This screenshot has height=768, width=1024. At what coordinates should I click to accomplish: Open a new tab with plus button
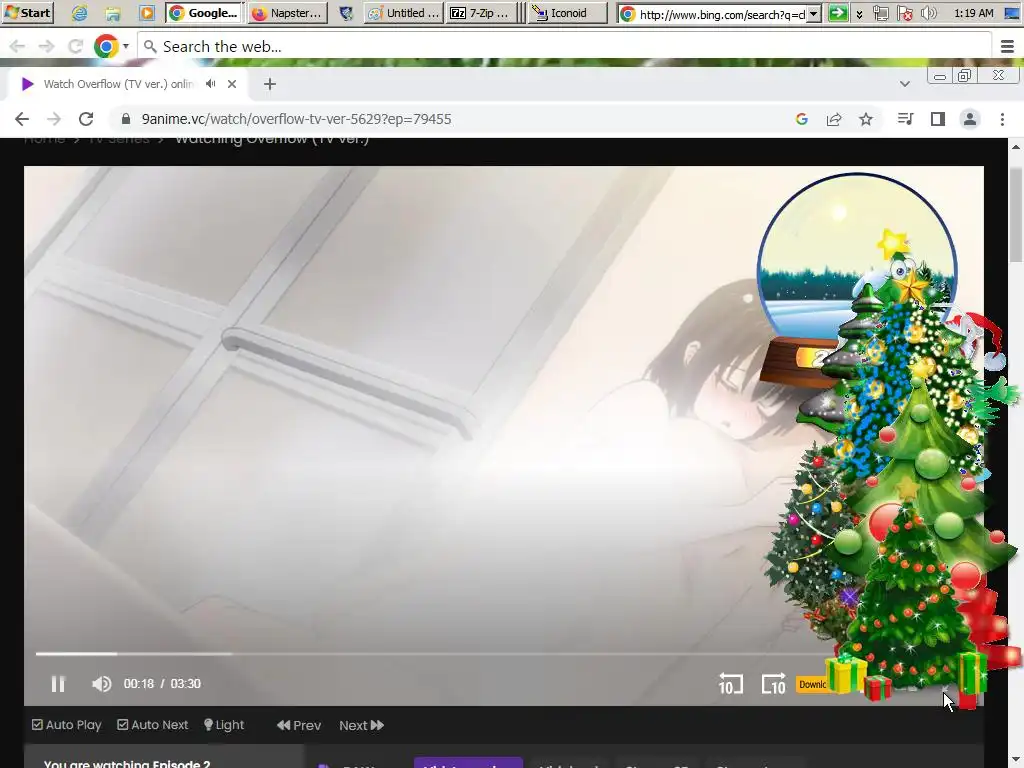[270, 84]
